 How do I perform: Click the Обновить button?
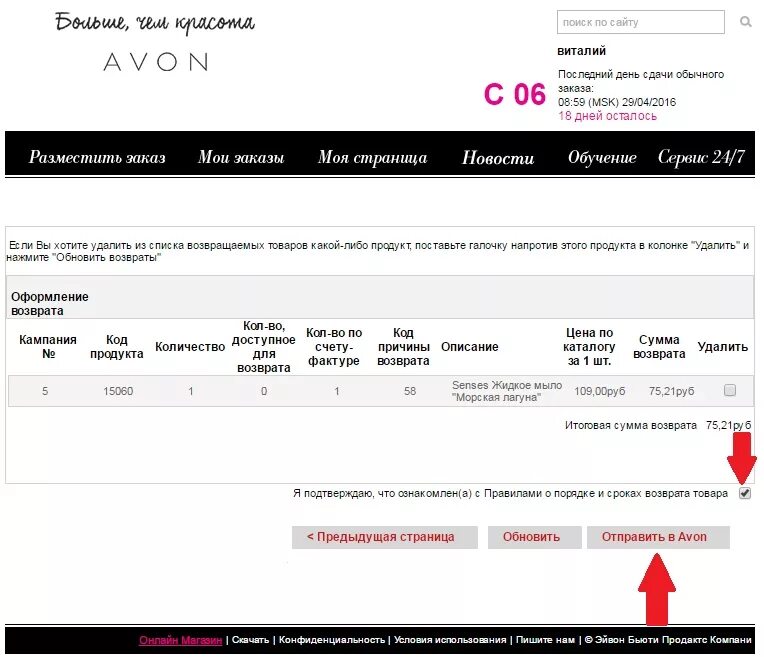[x=535, y=537]
